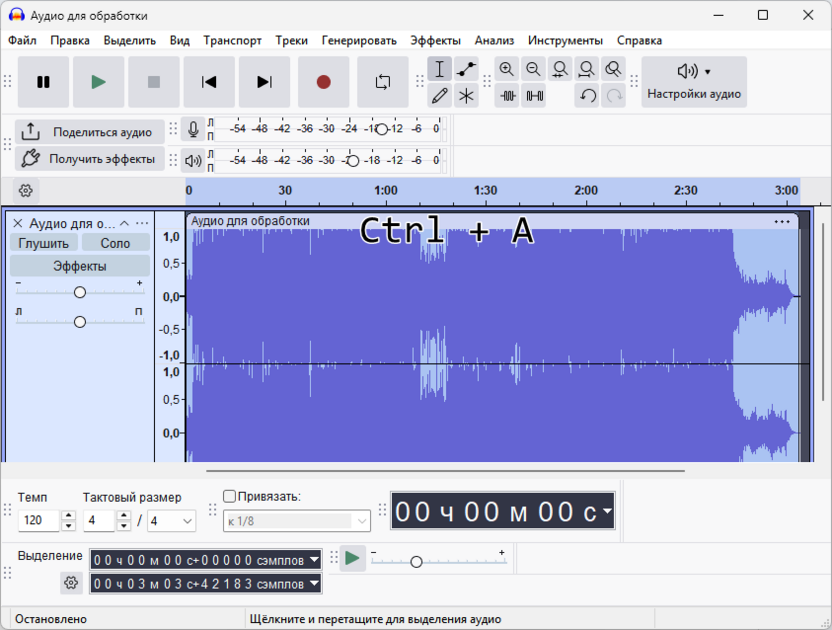Select the Envelope tool
Image resolution: width=832 pixels, height=630 pixels.
(466, 69)
